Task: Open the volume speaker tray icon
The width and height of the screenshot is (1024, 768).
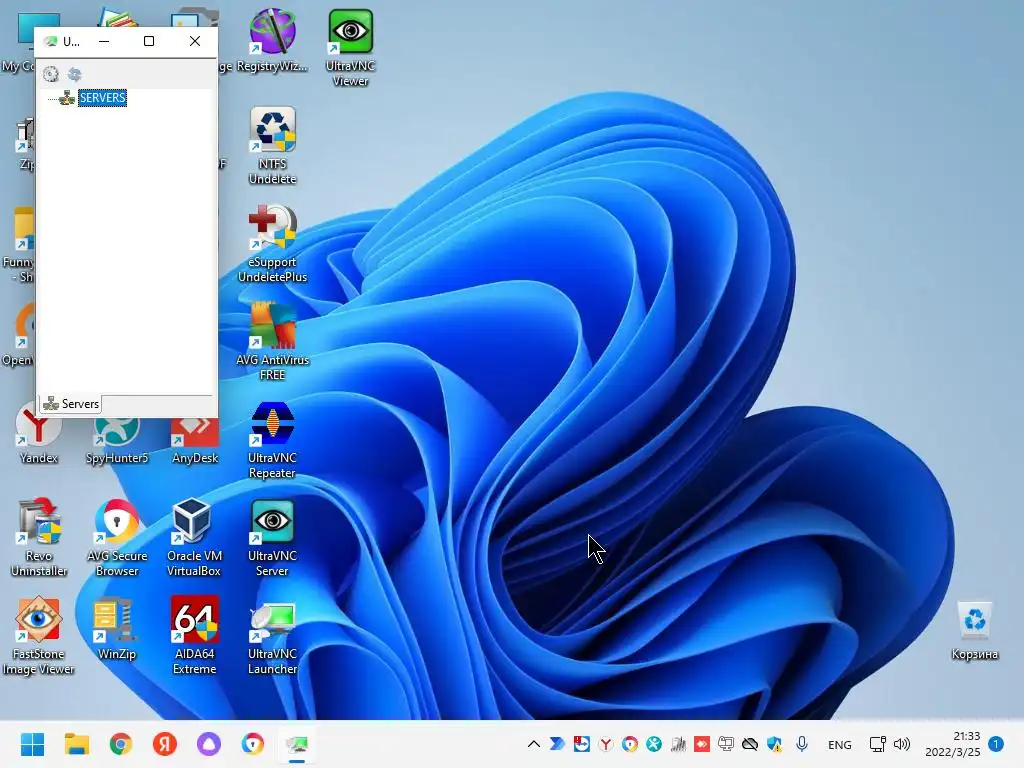Action: tap(902, 744)
